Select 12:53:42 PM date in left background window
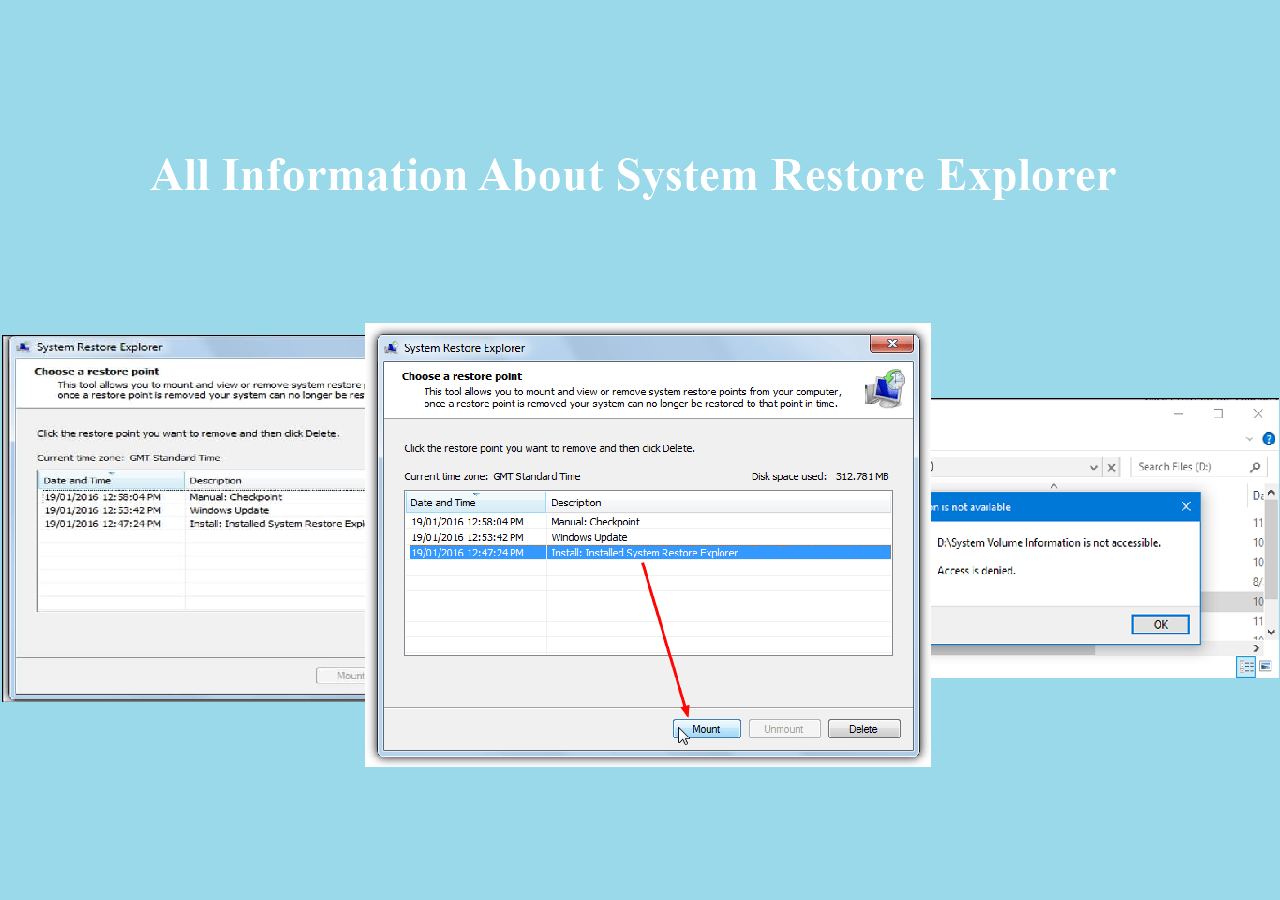 [102, 510]
